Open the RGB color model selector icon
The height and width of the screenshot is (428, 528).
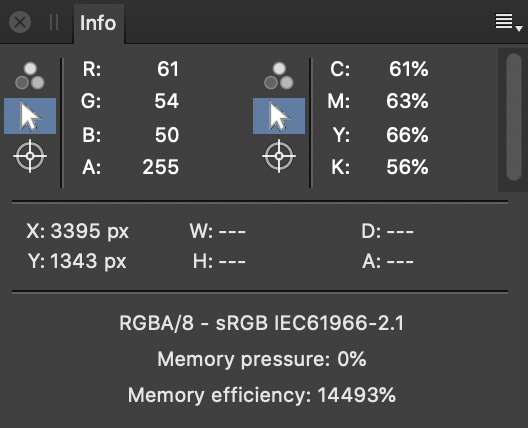coord(30,76)
